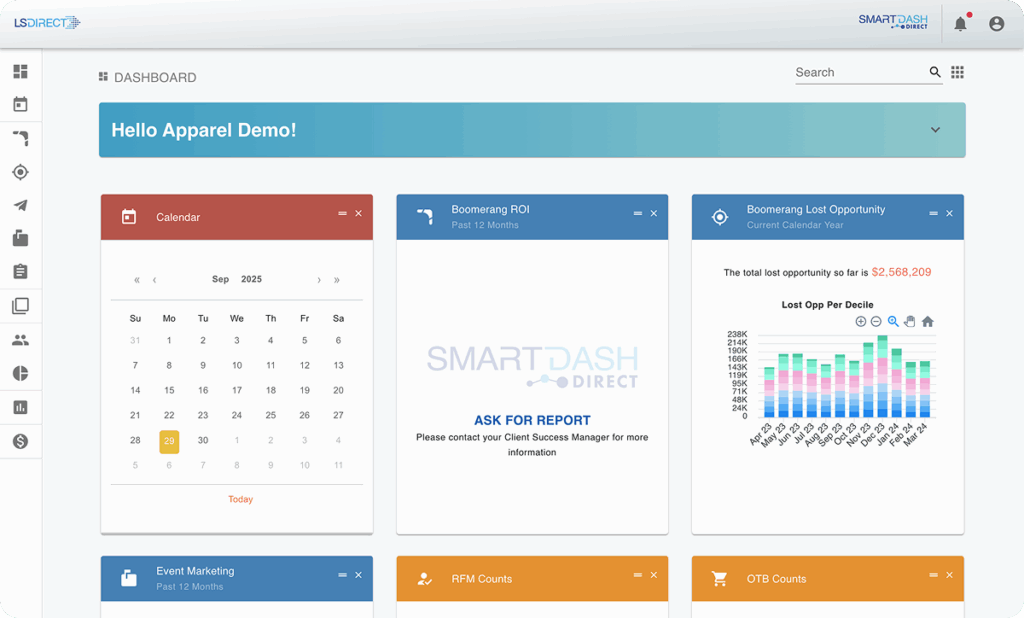This screenshot has height=618, width=1024.
Task: Open the notifications bell icon
Action: pos(960,24)
